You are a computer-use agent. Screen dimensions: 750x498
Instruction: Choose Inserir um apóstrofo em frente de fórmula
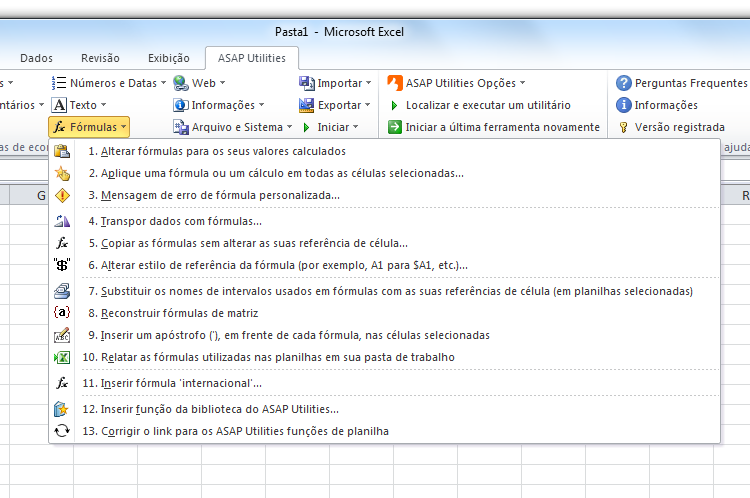pos(385,335)
